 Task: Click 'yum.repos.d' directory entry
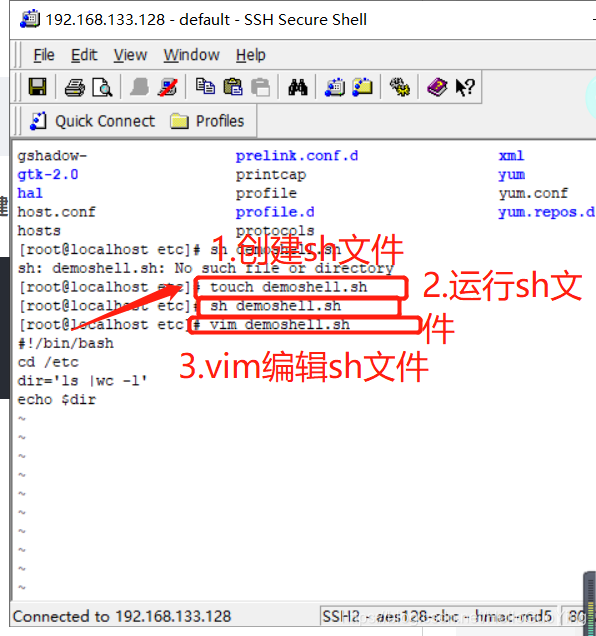[547, 212]
